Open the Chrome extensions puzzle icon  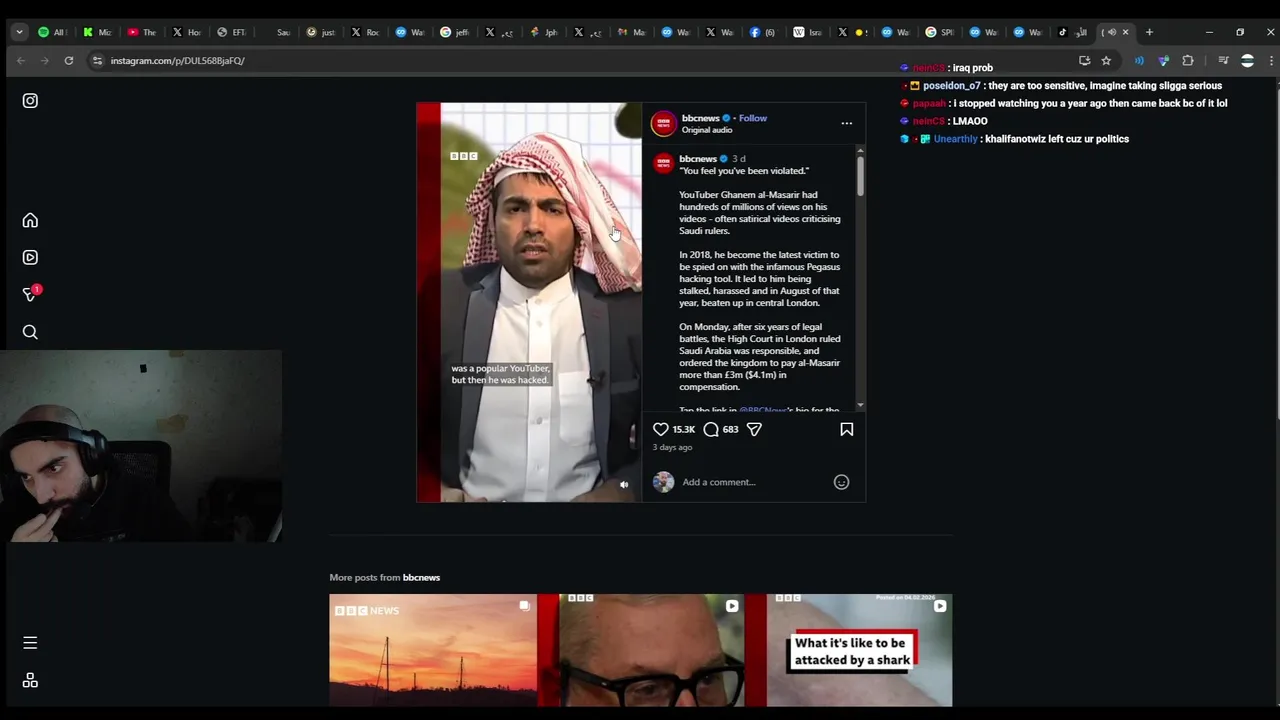[x=1188, y=61]
